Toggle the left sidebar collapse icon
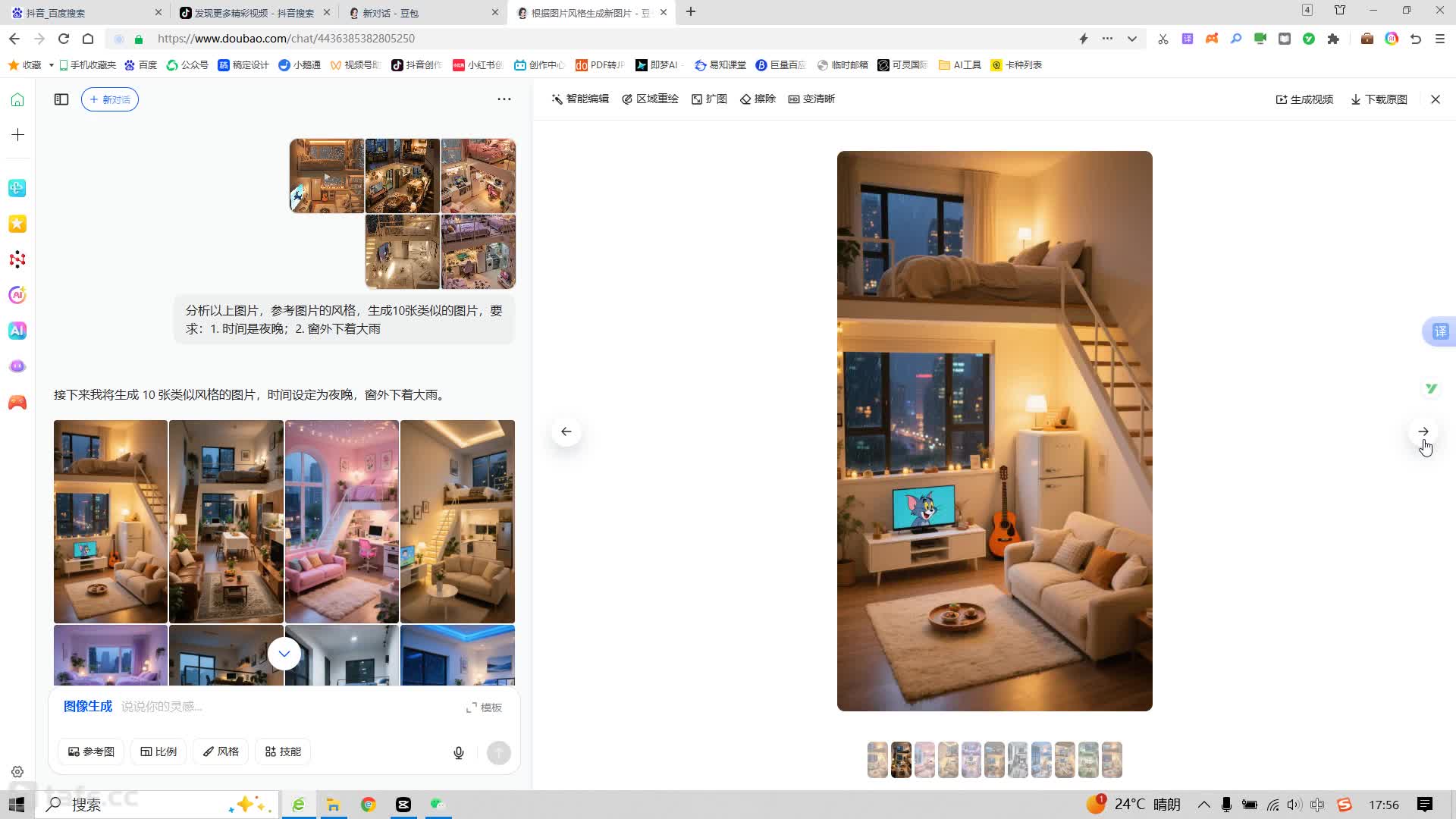This screenshot has height=819, width=1456. click(61, 99)
